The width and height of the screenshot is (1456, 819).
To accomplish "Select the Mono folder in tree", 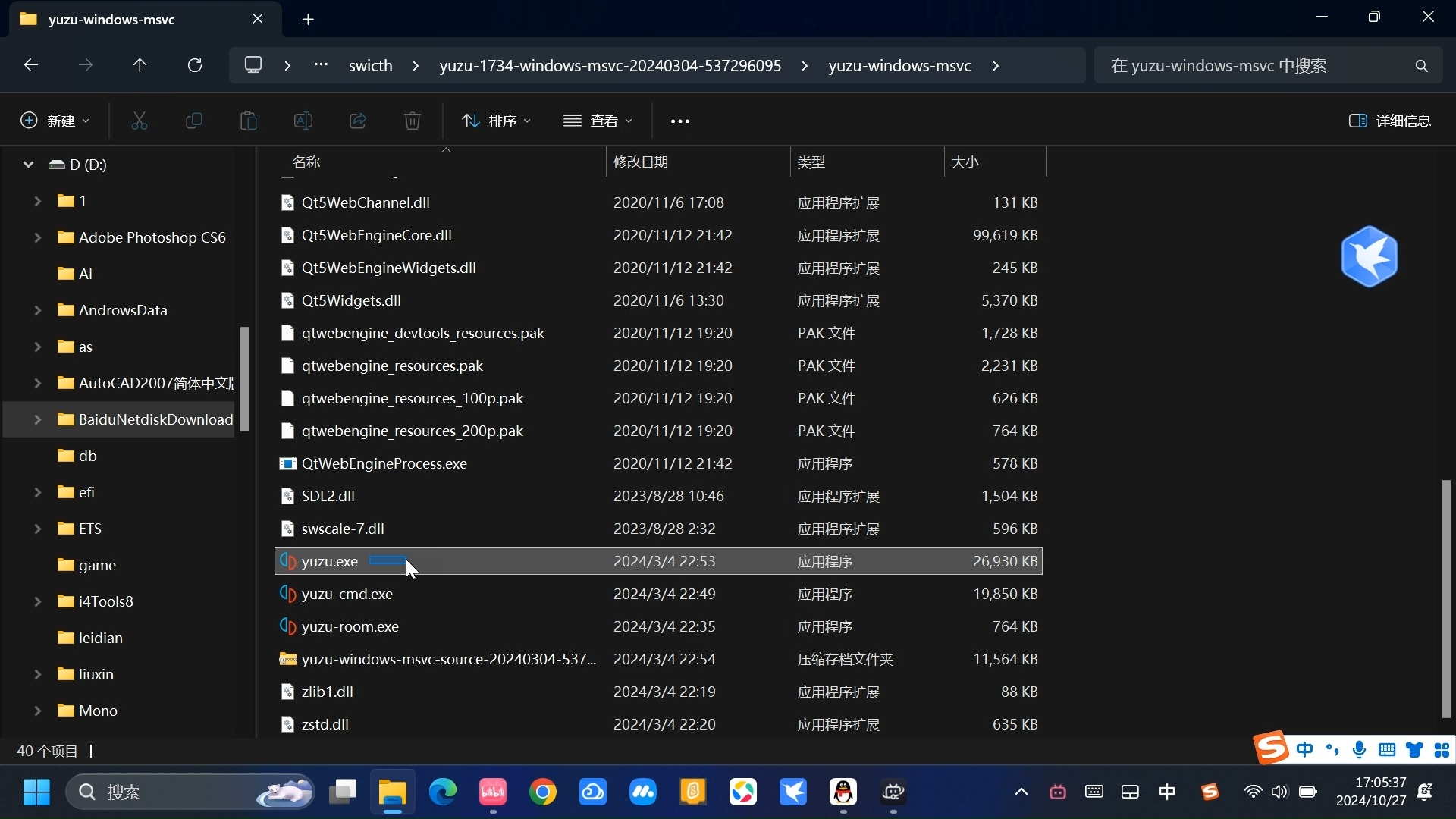I will click(x=98, y=711).
